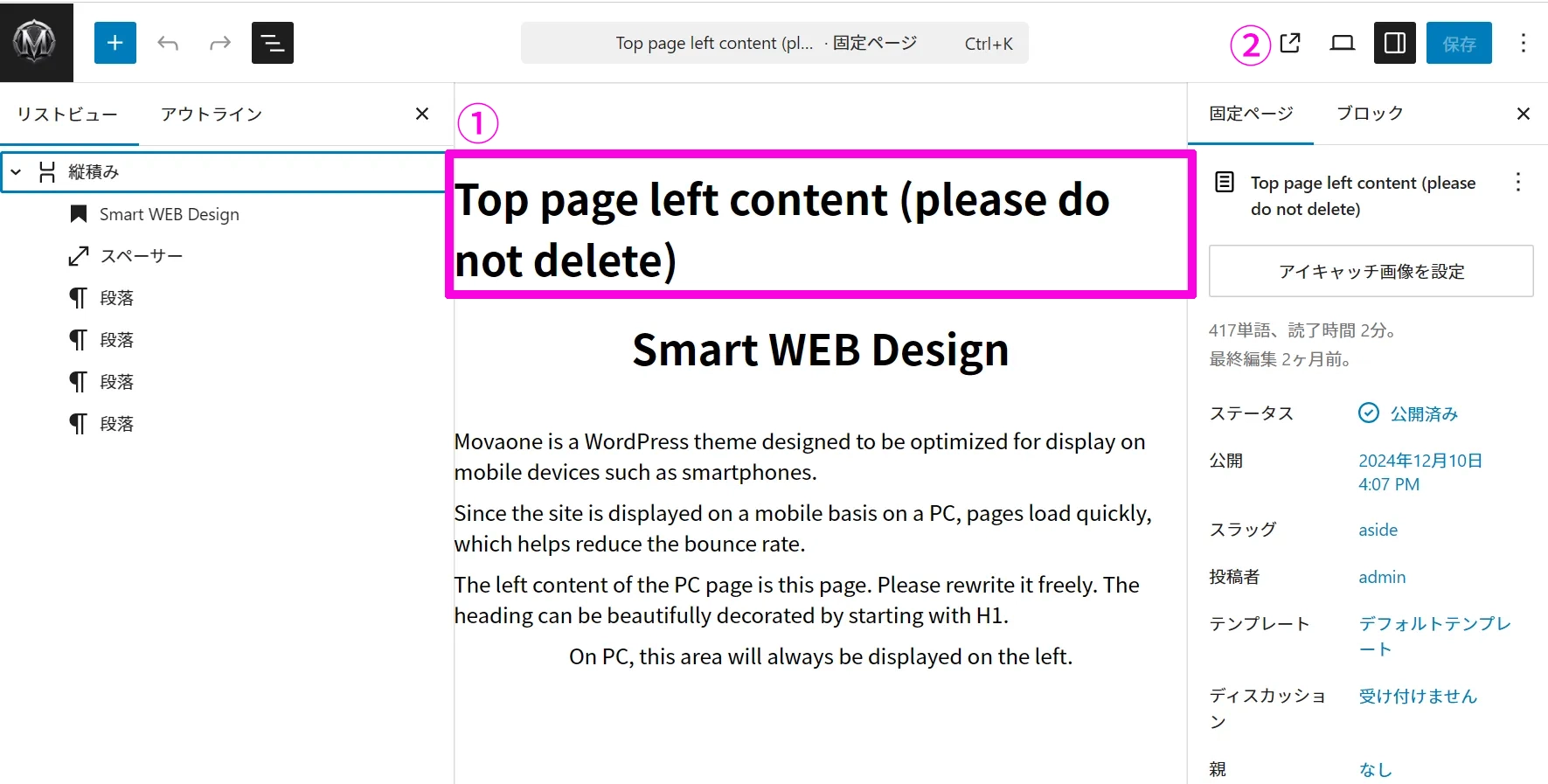Open the device preview icon
This screenshot has width=1548, height=784.
[1342, 43]
